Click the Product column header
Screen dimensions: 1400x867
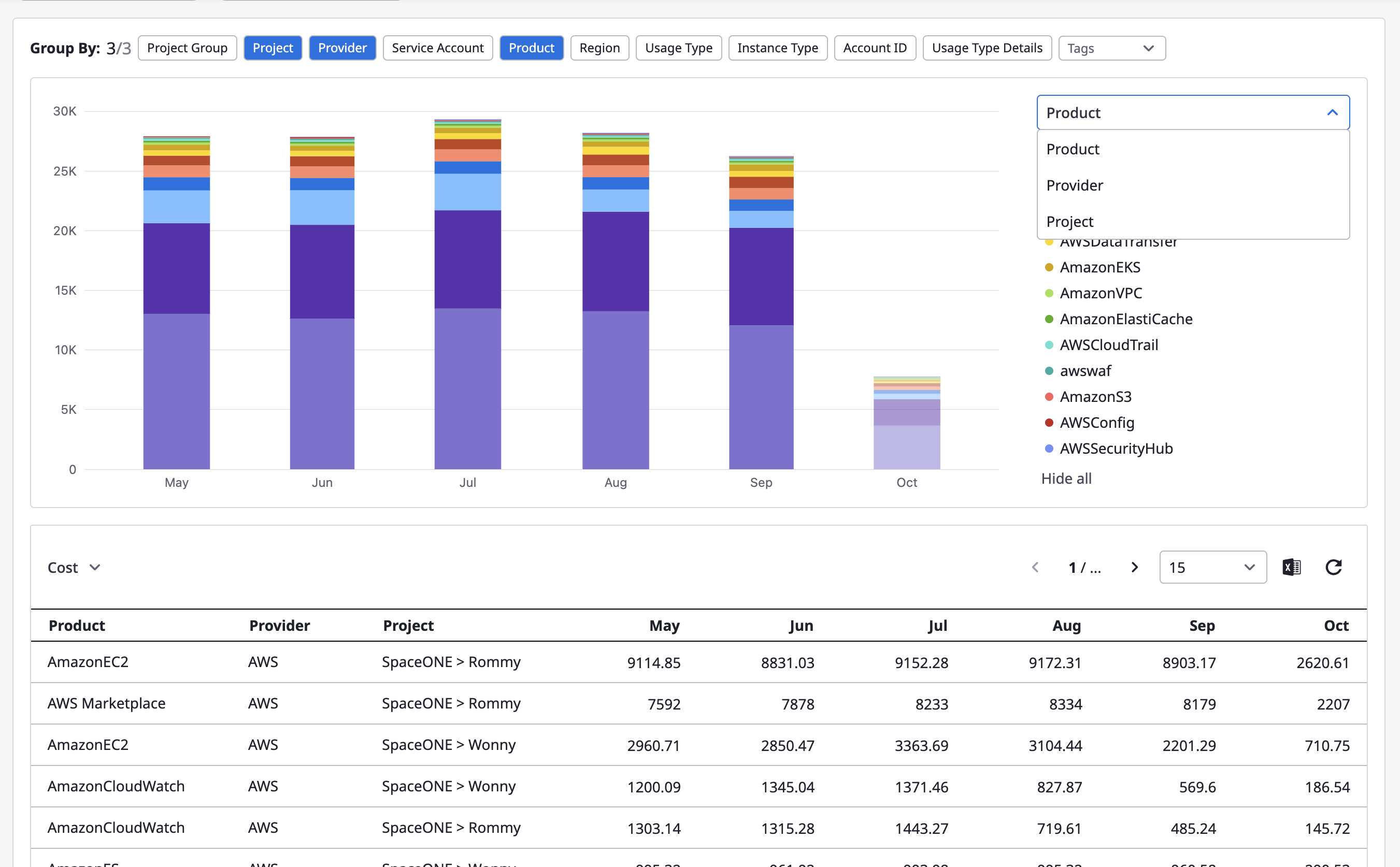click(x=77, y=625)
